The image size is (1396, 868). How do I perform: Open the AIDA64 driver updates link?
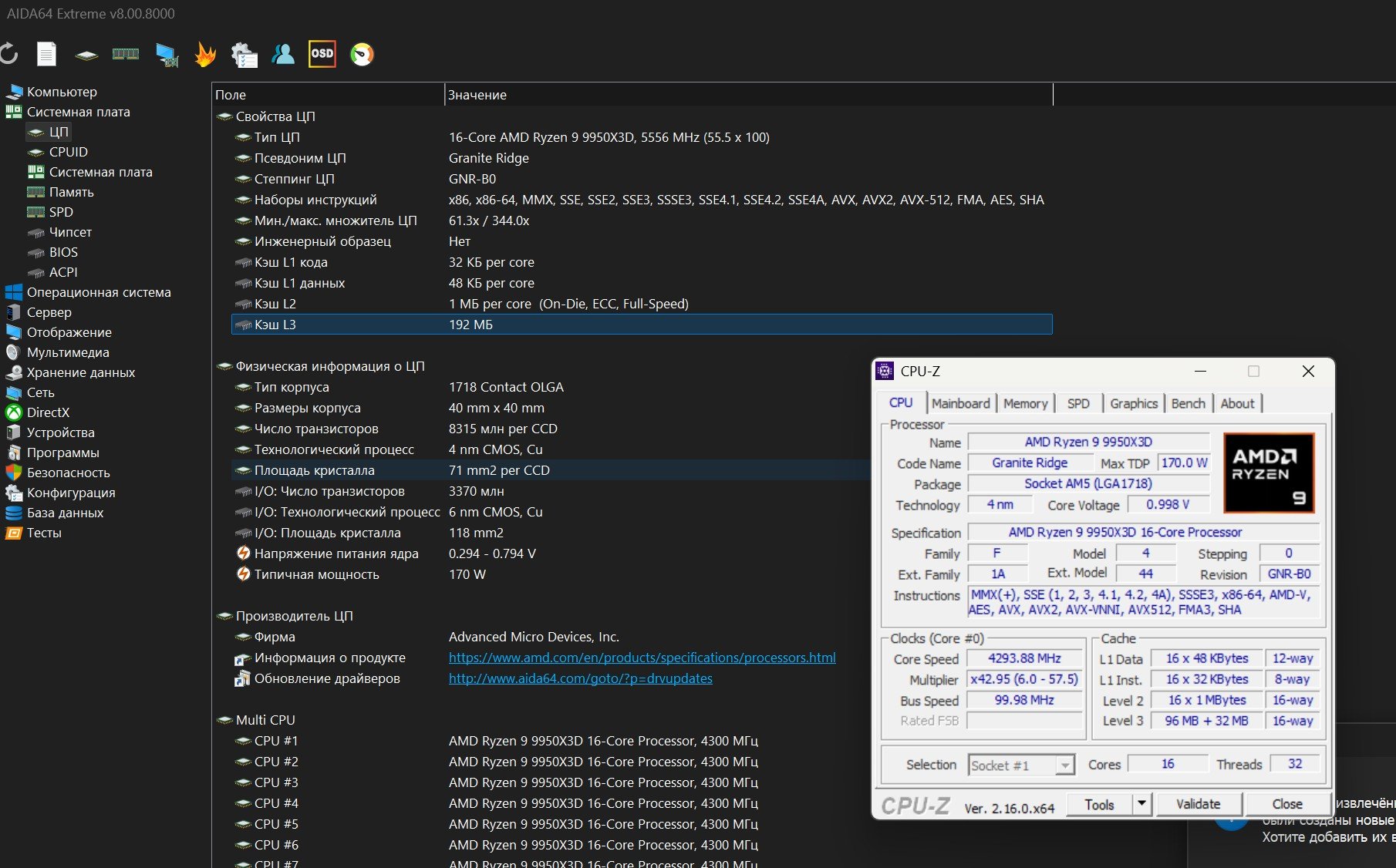[x=580, y=678]
